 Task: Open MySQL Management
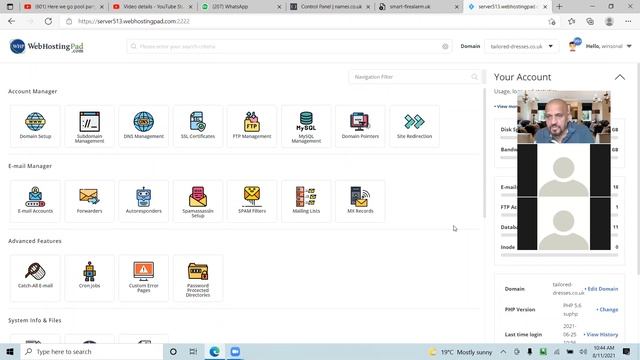(306, 126)
